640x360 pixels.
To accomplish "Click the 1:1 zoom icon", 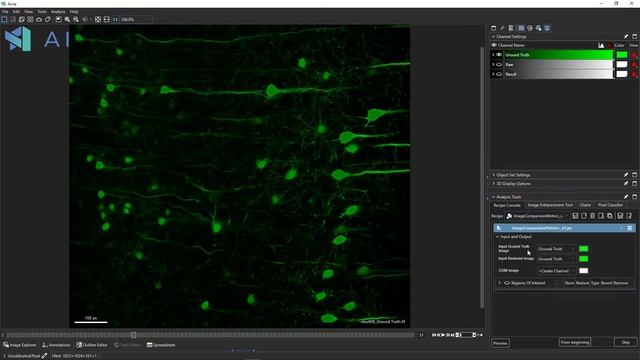I will point(115,19).
